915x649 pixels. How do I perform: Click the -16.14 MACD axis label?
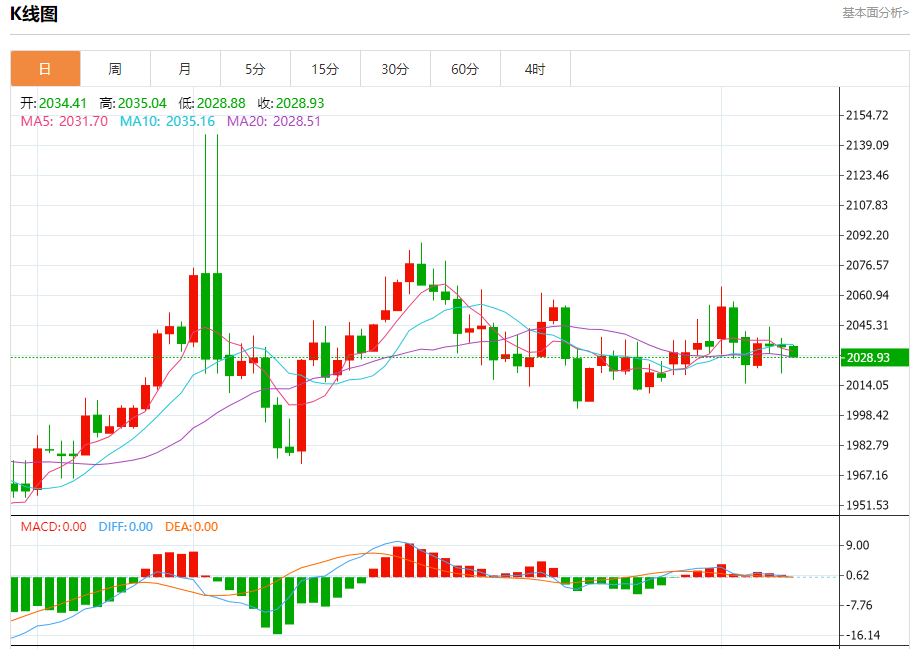click(x=862, y=635)
